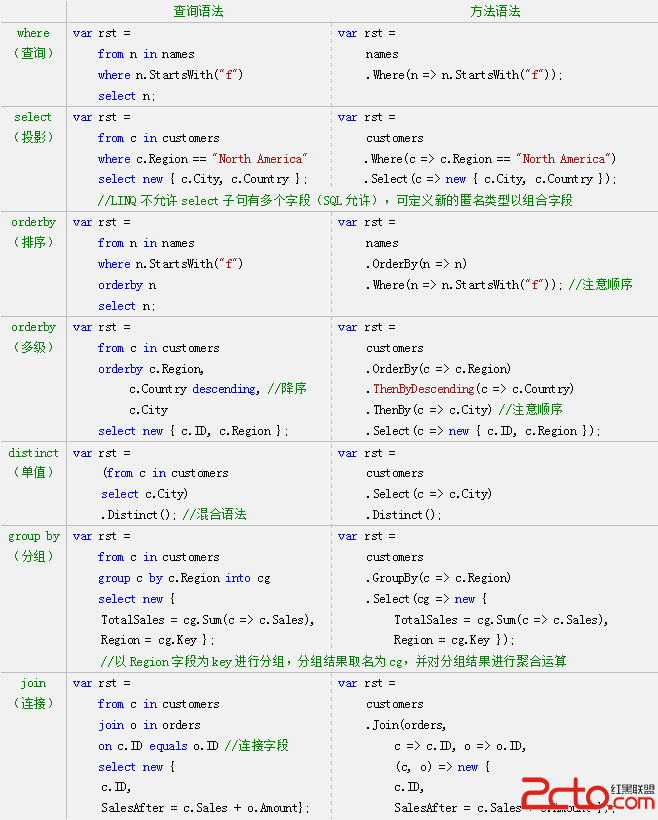
Task: Click '.Select(c => new { c.City, c.Country });'
Action: click(491, 179)
